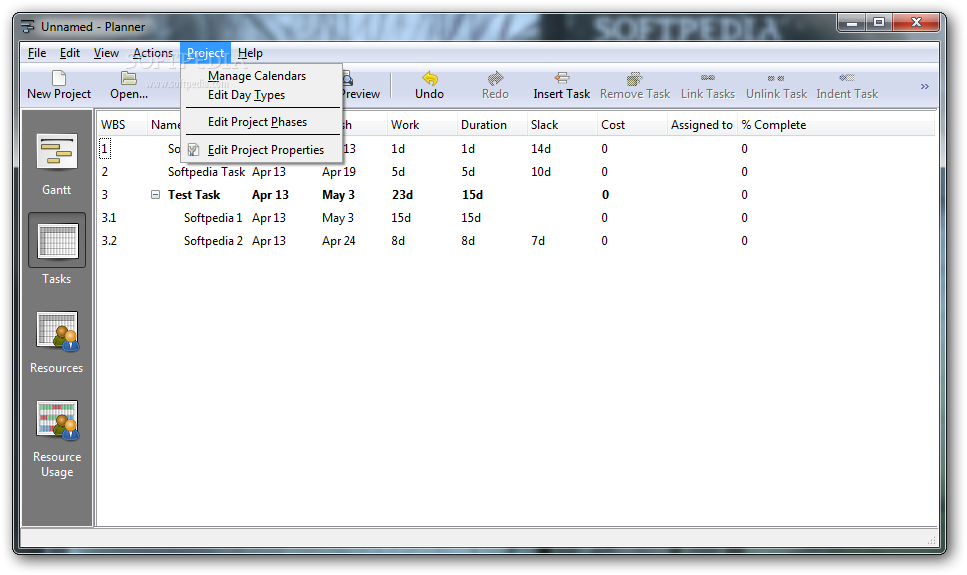Image resolution: width=967 pixels, height=575 pixels.
Task: Click the Edit Project Properties menu icon
Action: pyautogui.click(x=194, y=150)
